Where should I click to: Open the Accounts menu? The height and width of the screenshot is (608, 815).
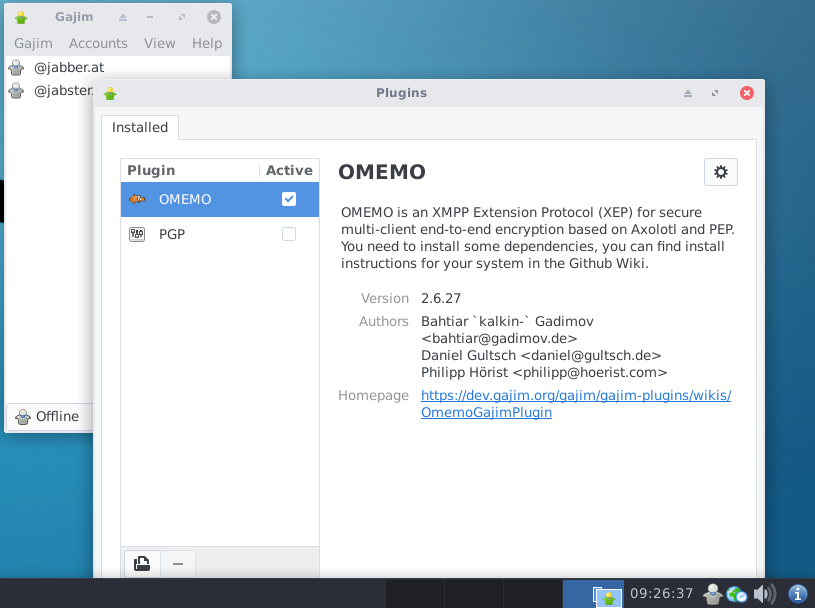click(98, 43)
